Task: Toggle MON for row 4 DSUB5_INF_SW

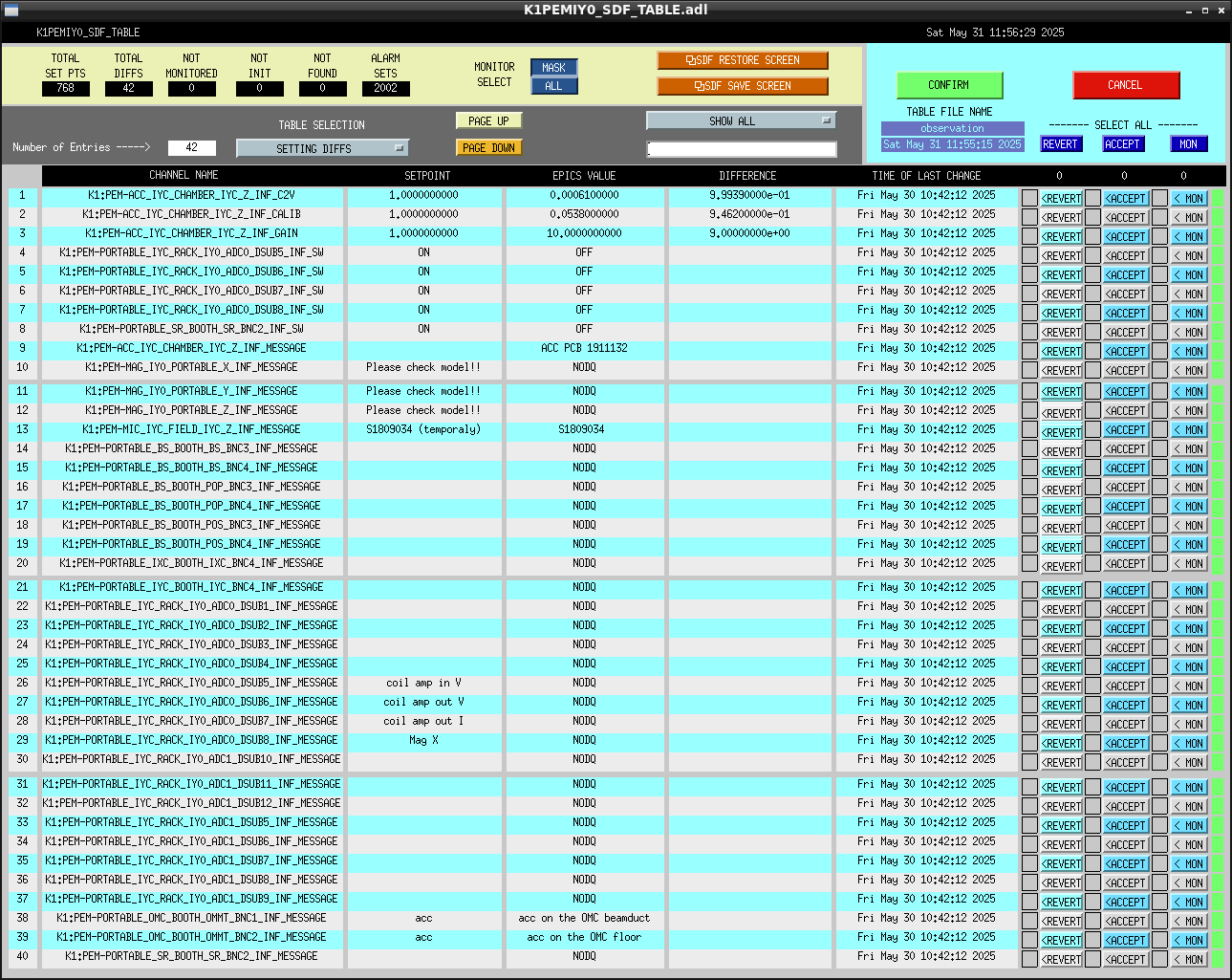Action: [x=1189, y=256]
